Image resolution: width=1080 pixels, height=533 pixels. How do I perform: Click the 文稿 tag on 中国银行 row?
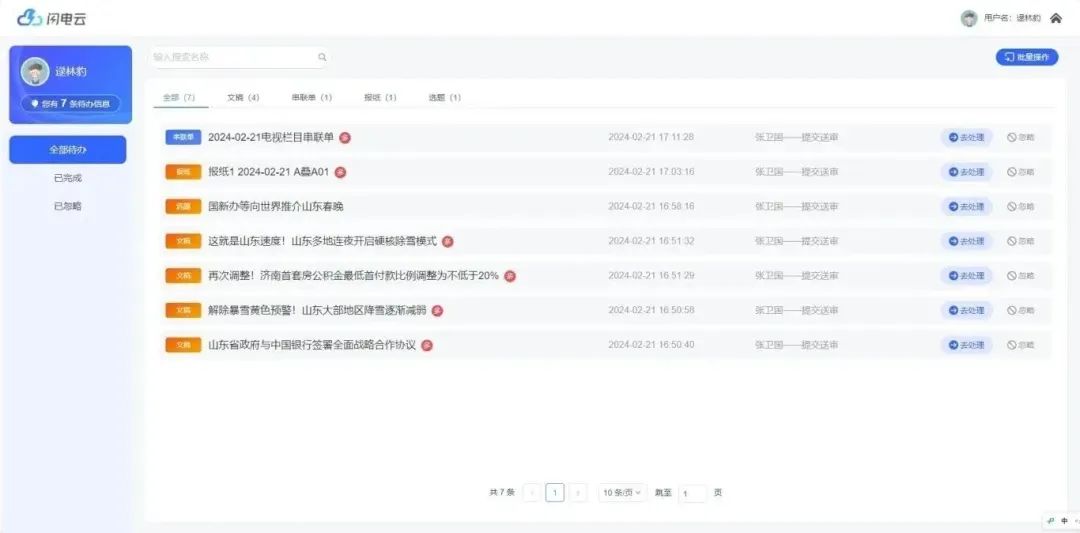[x=183, y=345]
